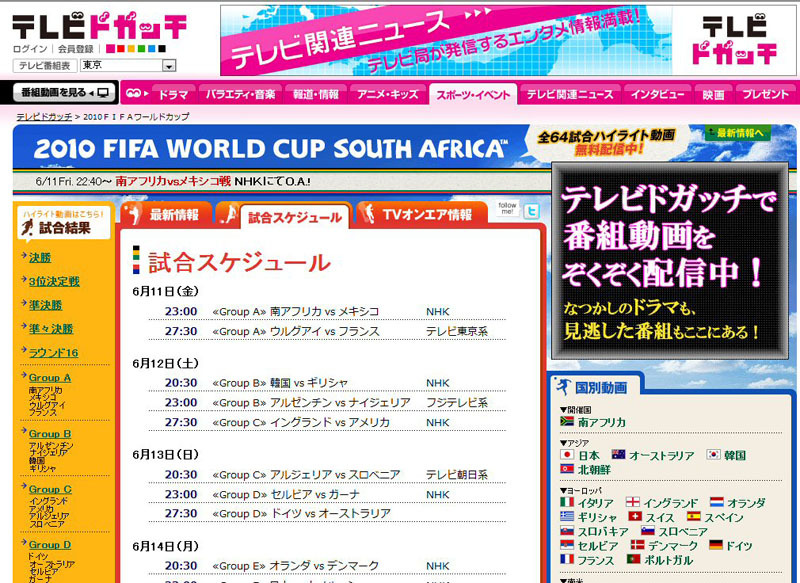Click the North Korea flag icon
The image size is (800, 583).
point(567,468)
